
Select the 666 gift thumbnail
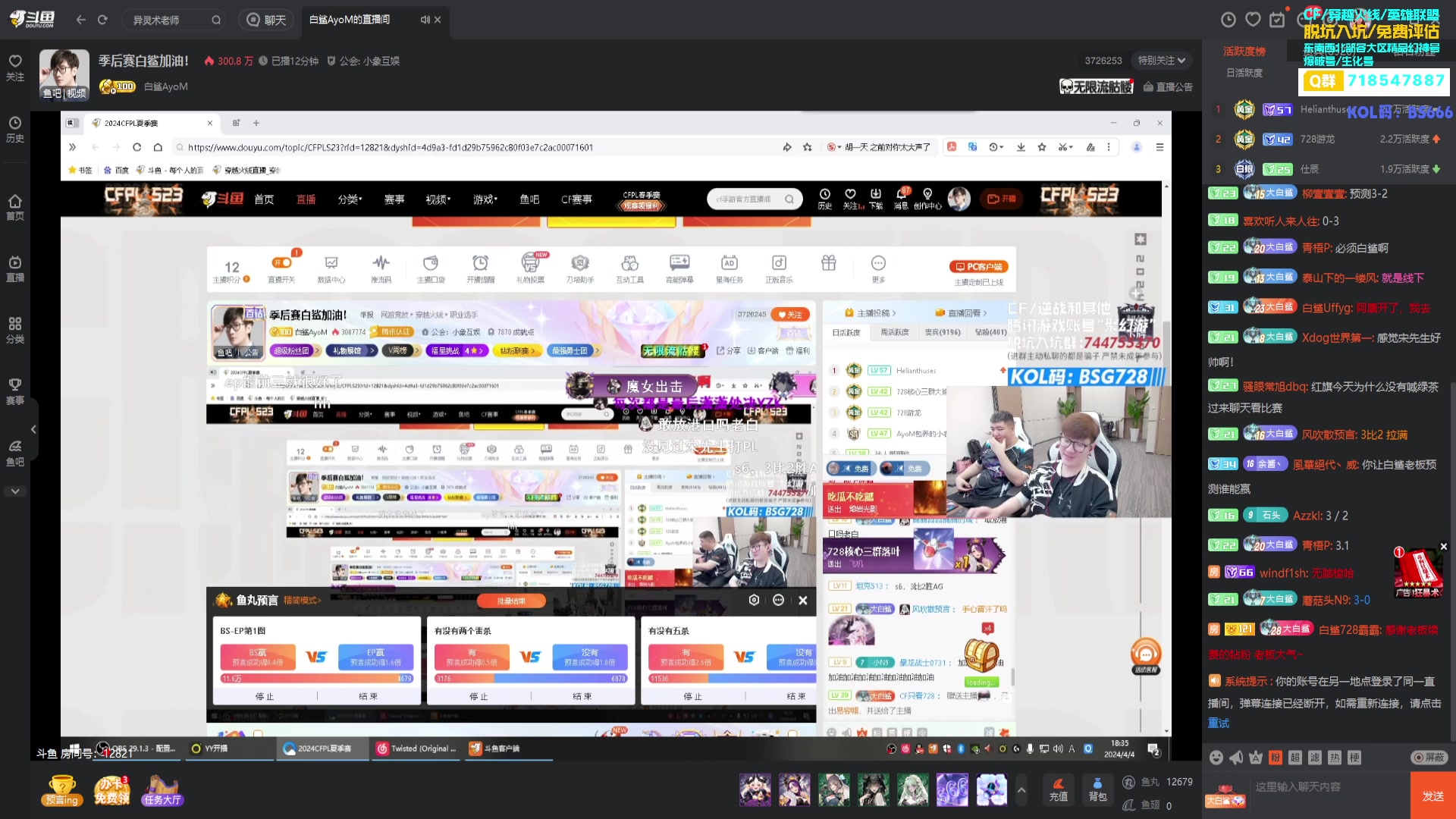coord(952,789)
